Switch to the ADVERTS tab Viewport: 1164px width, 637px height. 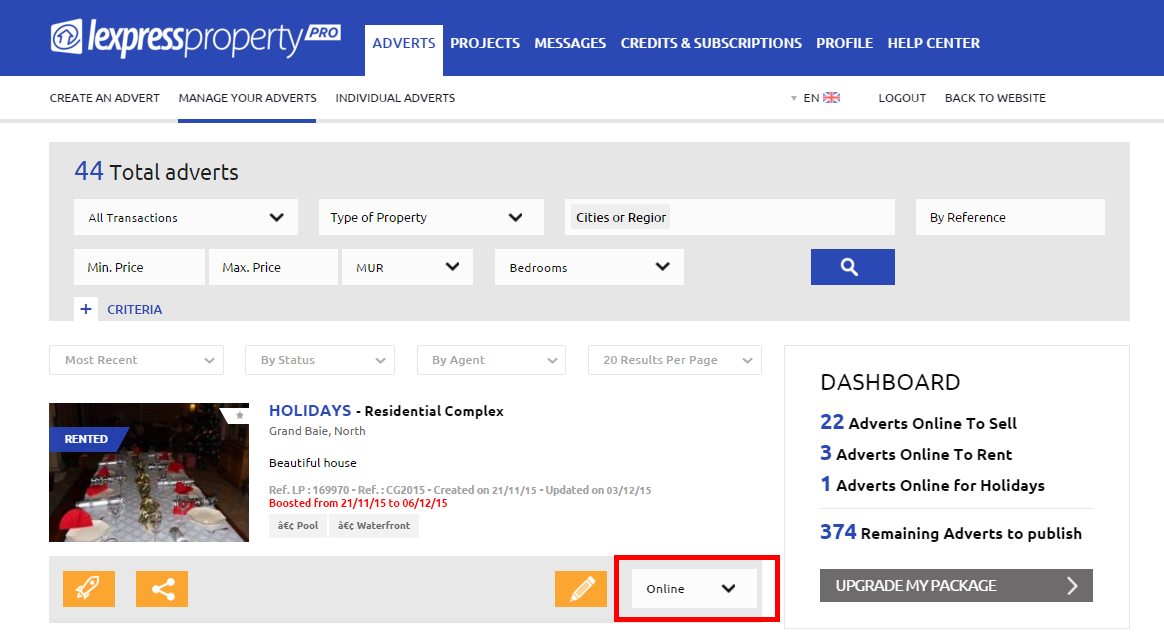coord(404,43)
